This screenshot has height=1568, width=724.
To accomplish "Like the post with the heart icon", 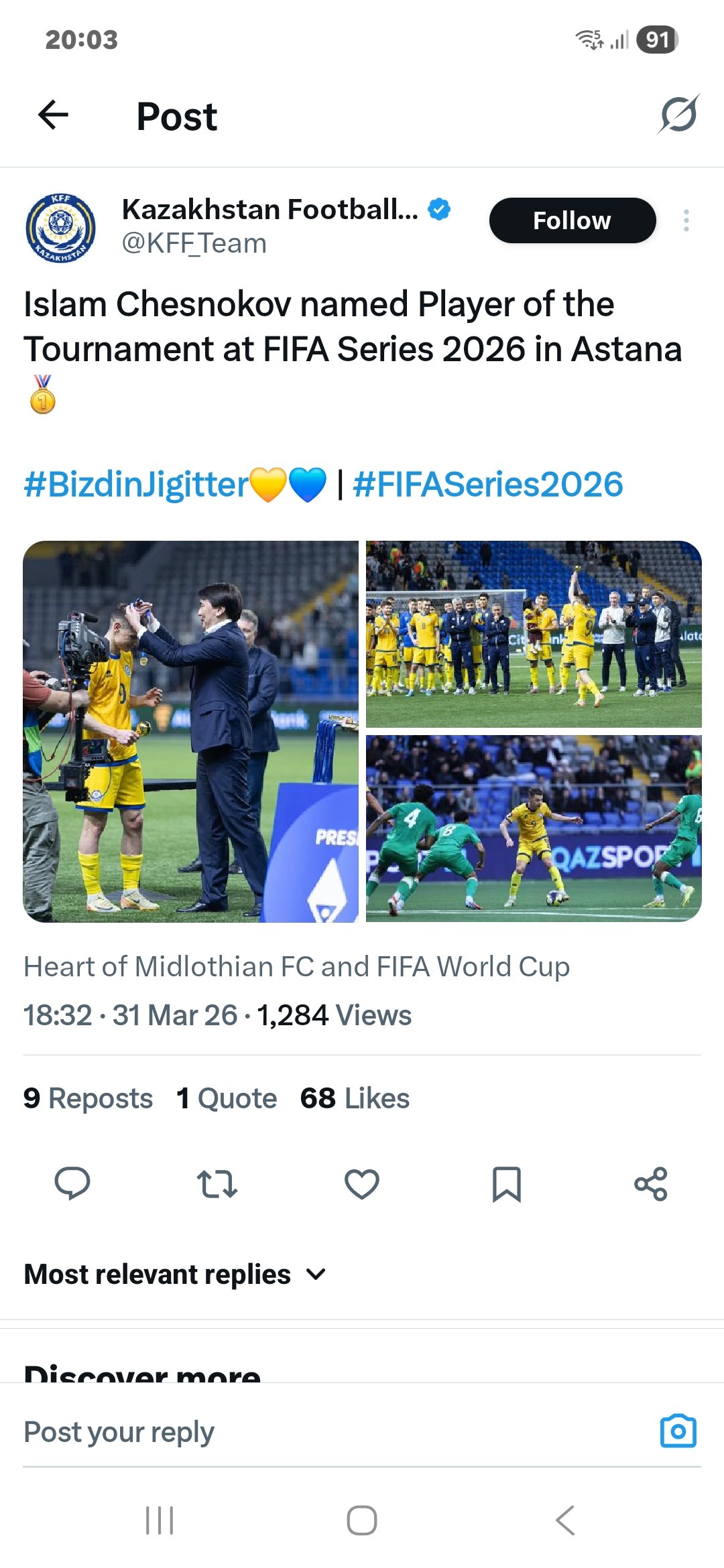I will click(362, 1183).
